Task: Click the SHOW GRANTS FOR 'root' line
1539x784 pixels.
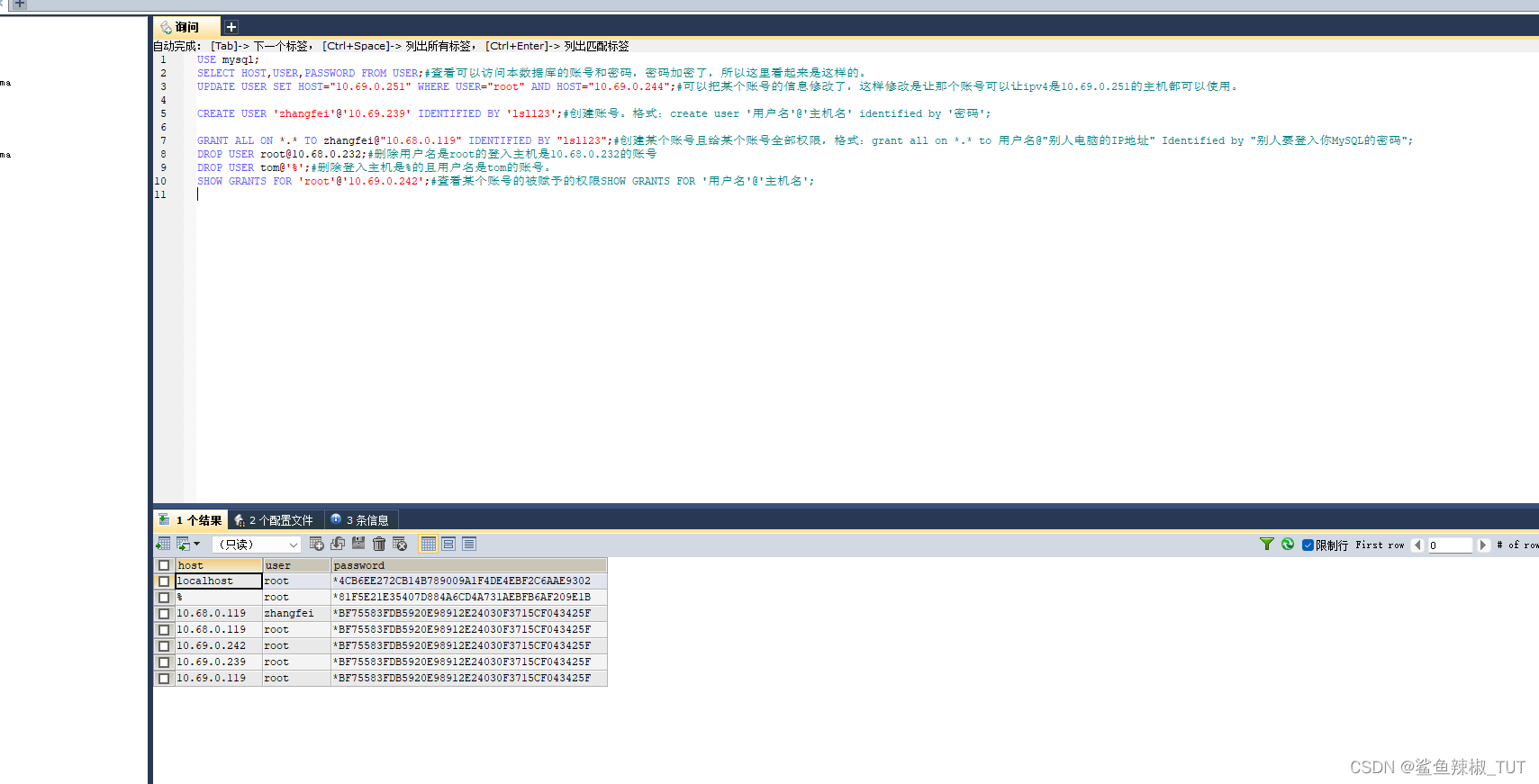Action: pyautogui.click(x=505, y=181)
